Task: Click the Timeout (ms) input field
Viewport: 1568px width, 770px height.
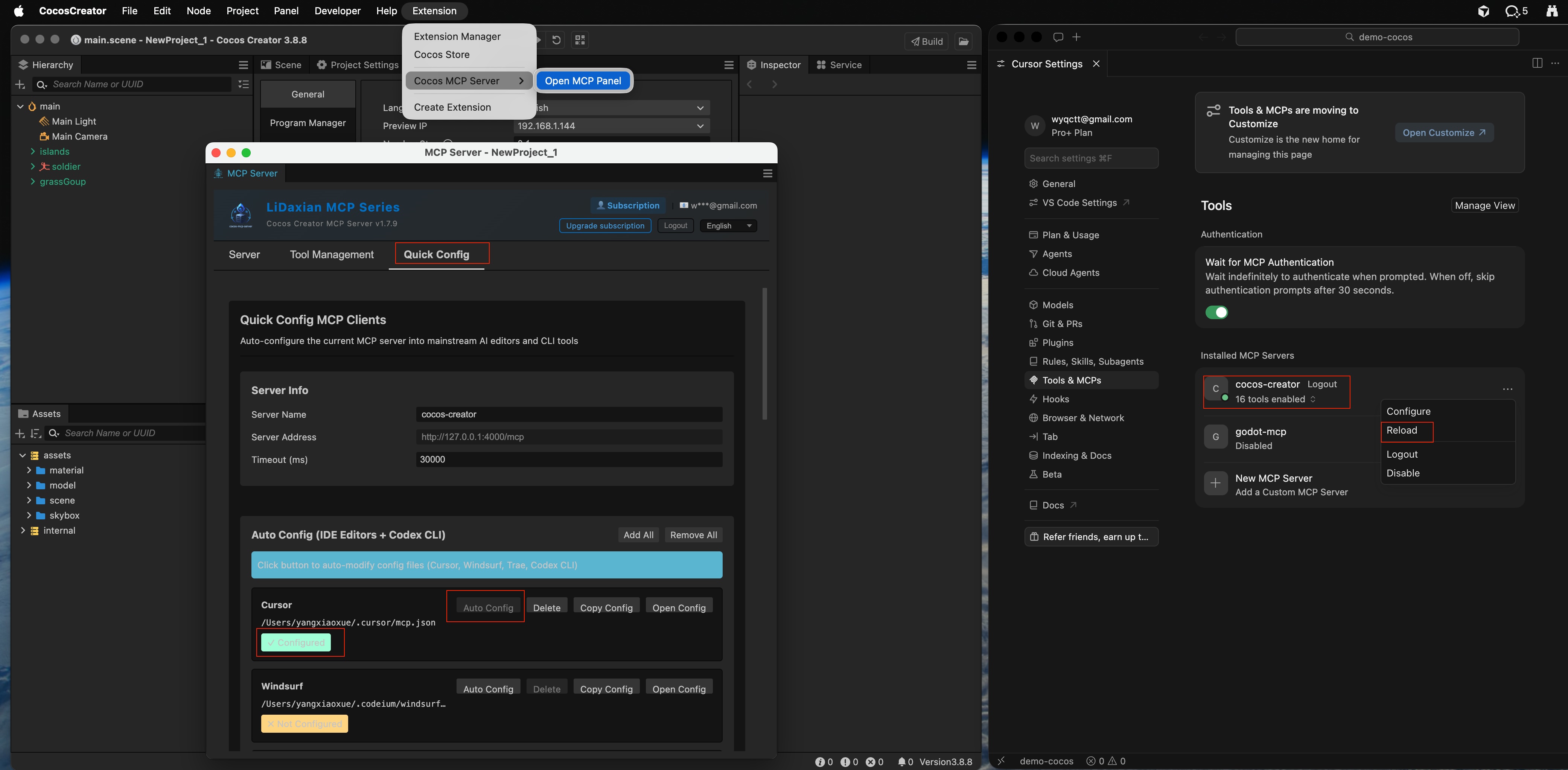Action: tap(569, 460)
